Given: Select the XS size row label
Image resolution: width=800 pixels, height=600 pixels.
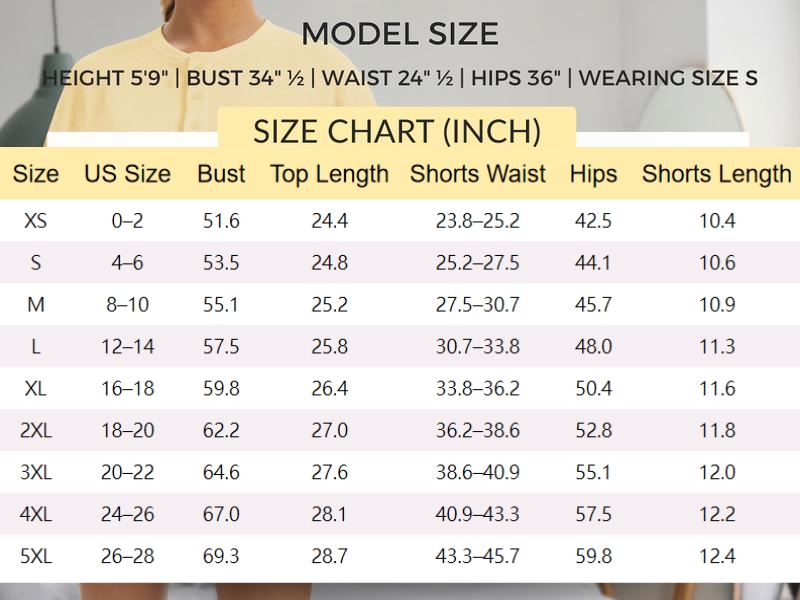Looking at the screenshot, I should [x=35, y=221].
